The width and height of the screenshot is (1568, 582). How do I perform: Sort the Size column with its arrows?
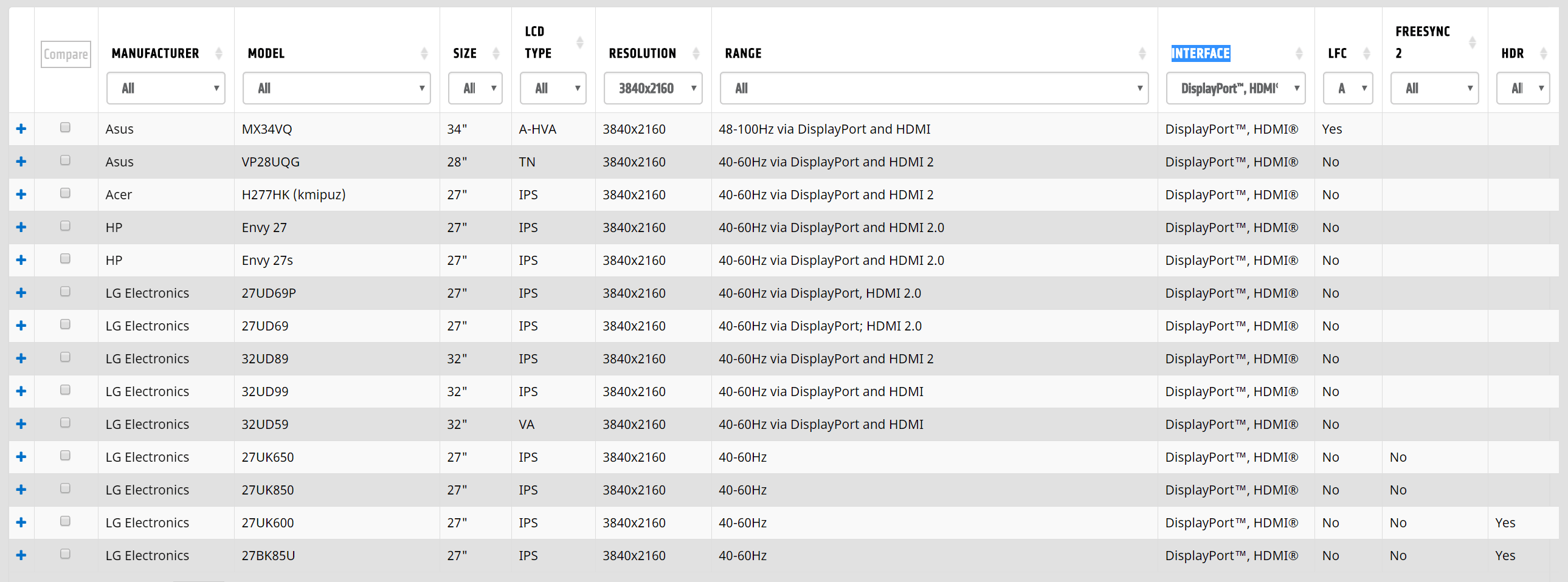pyautogui.click(x=496, y=53)
